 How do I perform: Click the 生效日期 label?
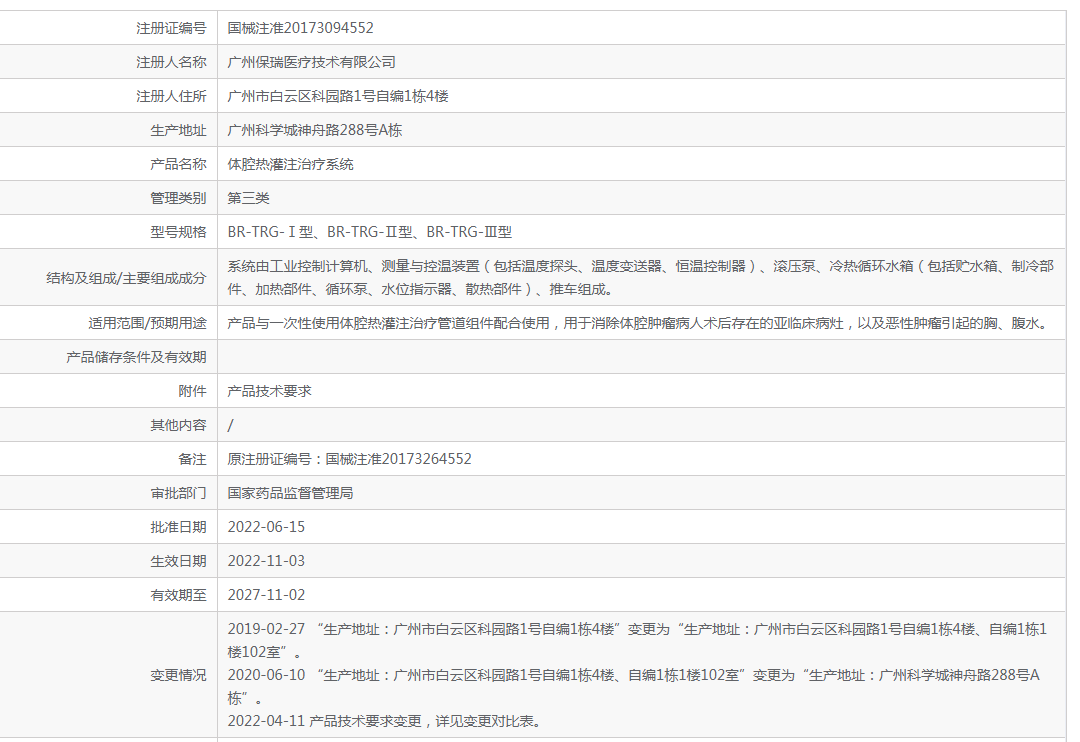click(x=178, y=561)
